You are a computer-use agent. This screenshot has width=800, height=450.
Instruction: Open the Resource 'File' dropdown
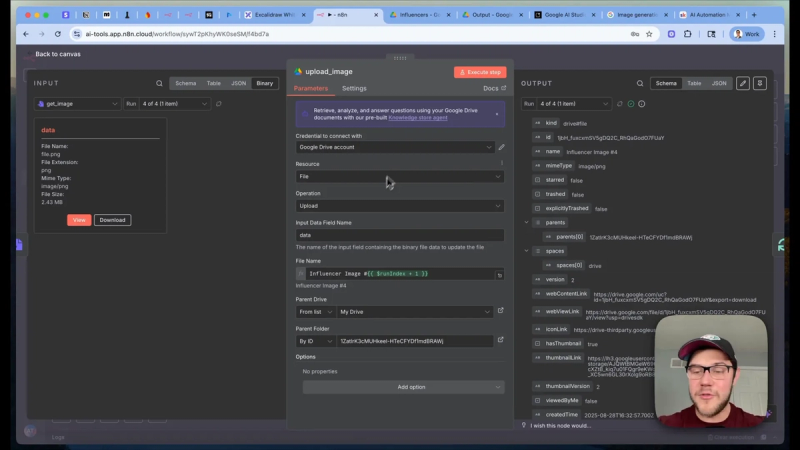[399, 177]
